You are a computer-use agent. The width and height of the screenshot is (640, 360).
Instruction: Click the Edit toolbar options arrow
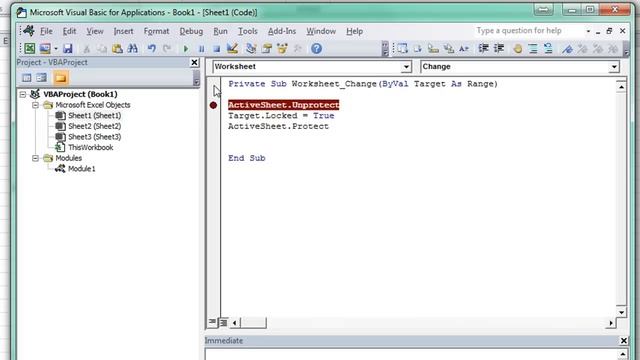tap(626, 49)
